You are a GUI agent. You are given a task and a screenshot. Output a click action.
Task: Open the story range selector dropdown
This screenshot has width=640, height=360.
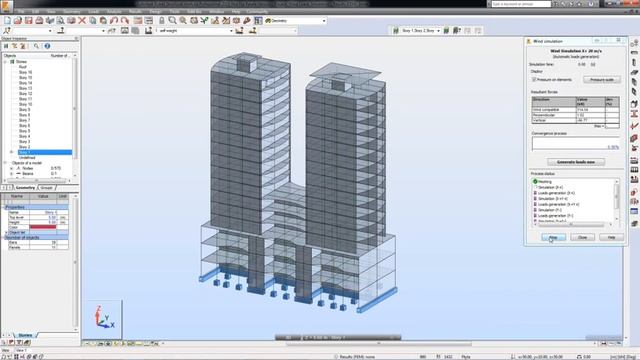tap(438, 31)
